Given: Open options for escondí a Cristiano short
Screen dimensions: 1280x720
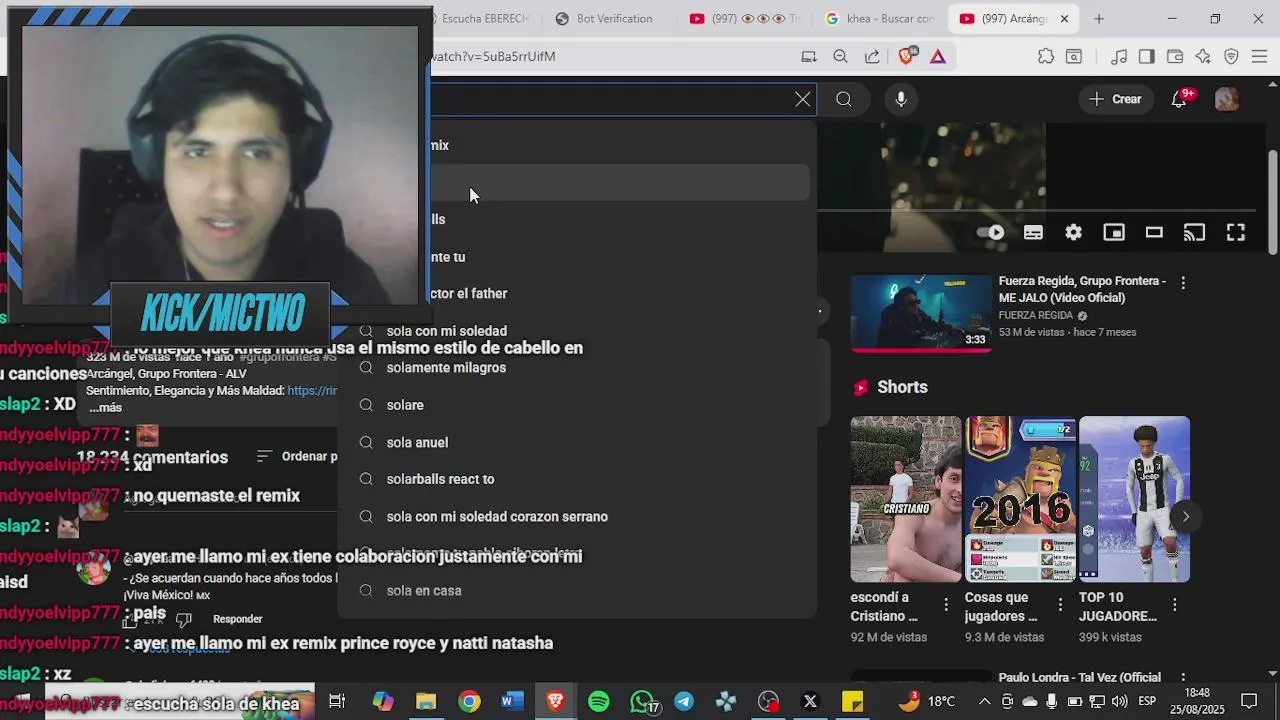Looking at the screenshot, I should pyautogui.click(x=946, y=605).
